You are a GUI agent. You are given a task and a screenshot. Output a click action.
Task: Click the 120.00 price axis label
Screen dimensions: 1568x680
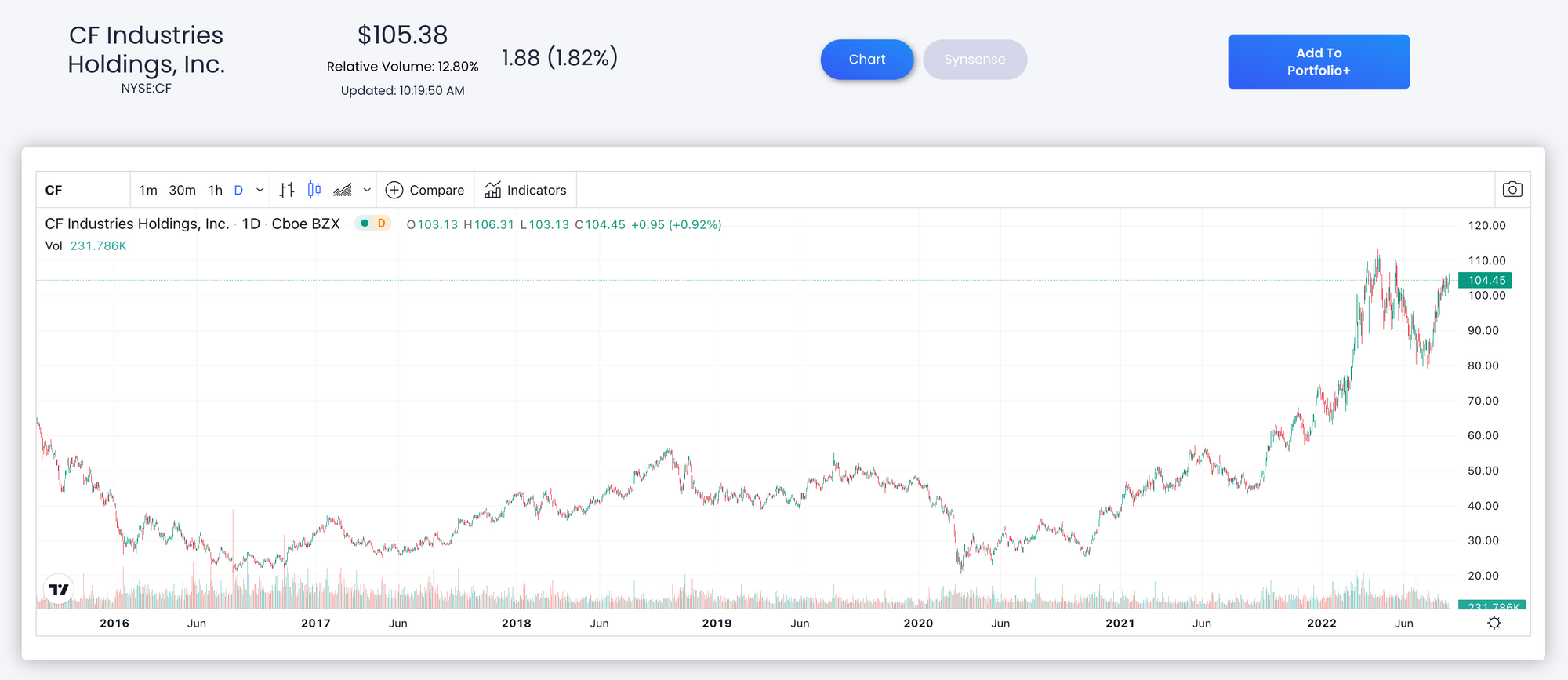1486,225
